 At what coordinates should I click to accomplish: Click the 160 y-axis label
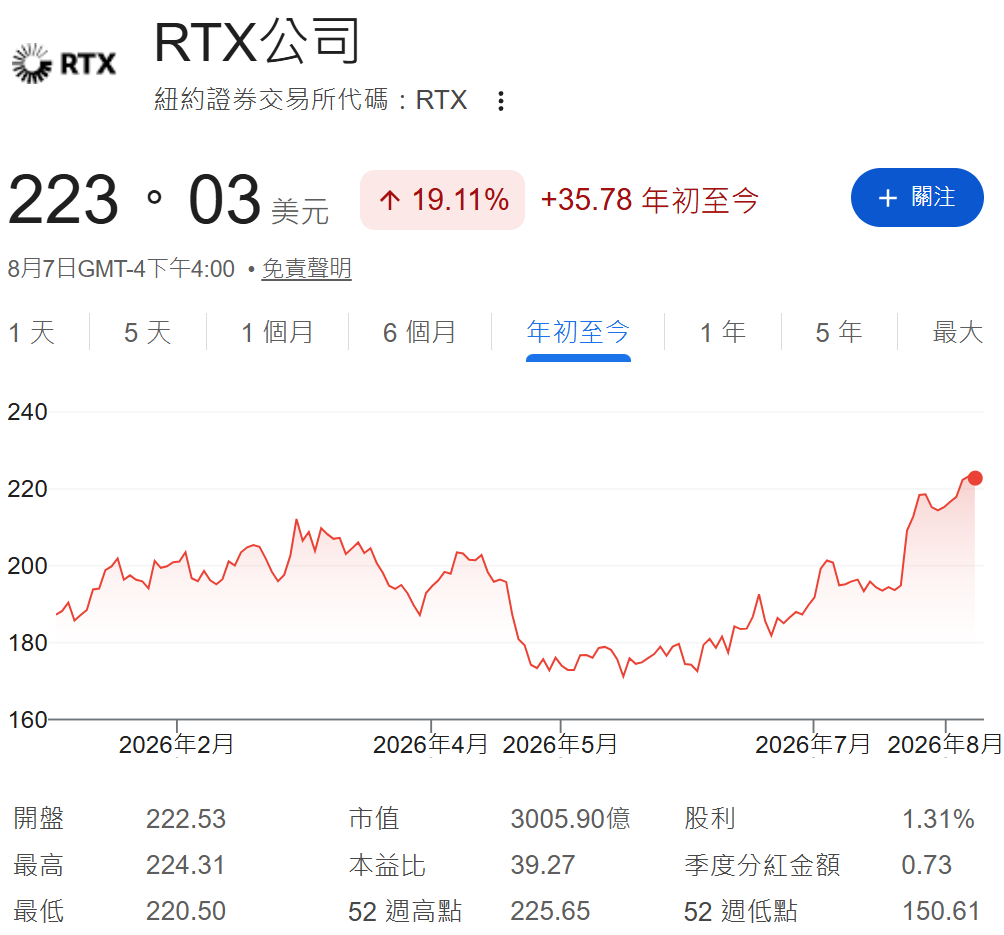(x=28, y=720)
